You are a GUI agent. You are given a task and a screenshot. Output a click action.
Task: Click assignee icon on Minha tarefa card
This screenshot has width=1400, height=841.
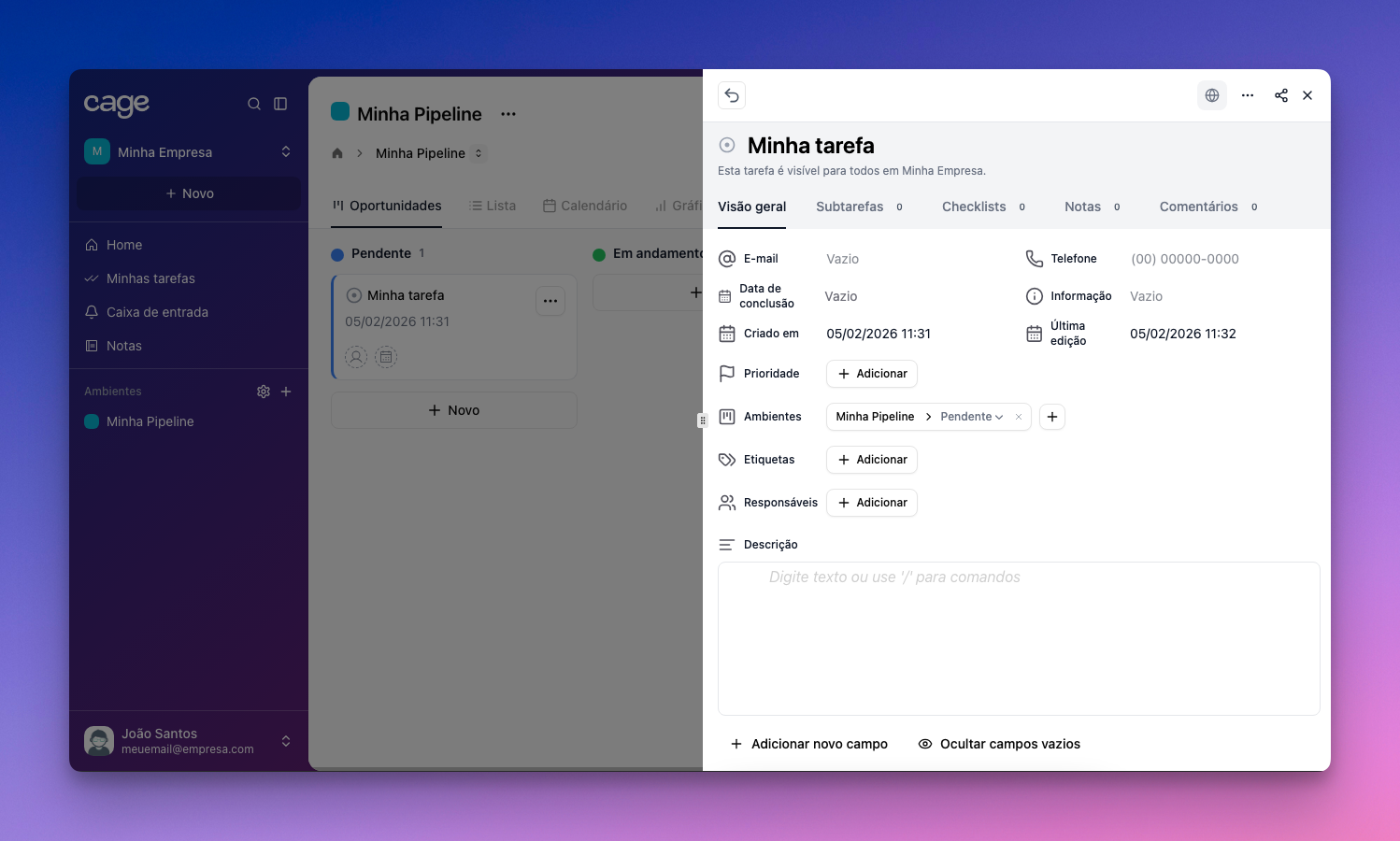tap(356, 356)
